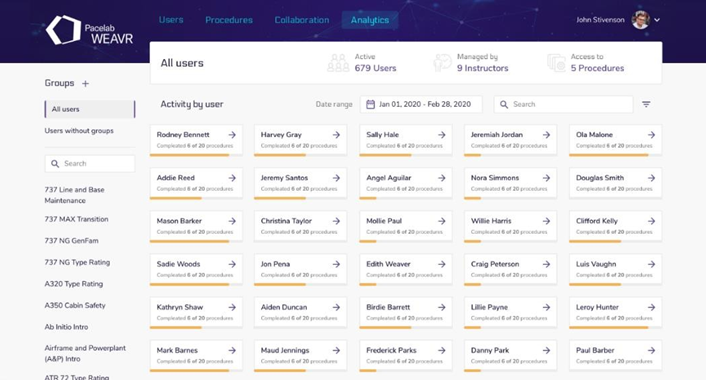706x380 pixels.
Task: Open Danny Park's user card
Action: coord(510,356)
